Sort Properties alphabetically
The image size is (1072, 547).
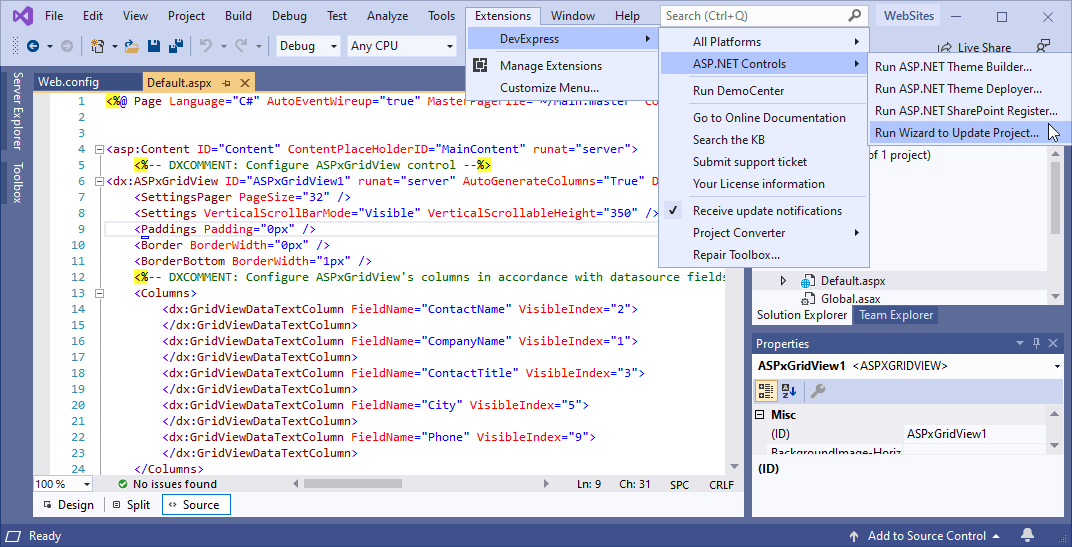click(789, 390)
